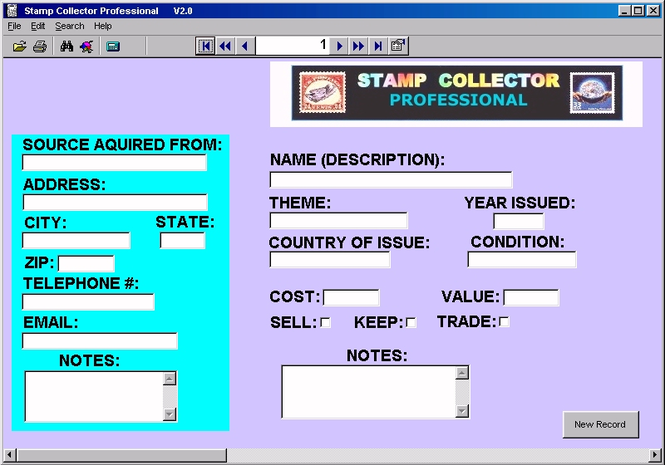Click into the YEAR ISSUED field

point(519,221)
